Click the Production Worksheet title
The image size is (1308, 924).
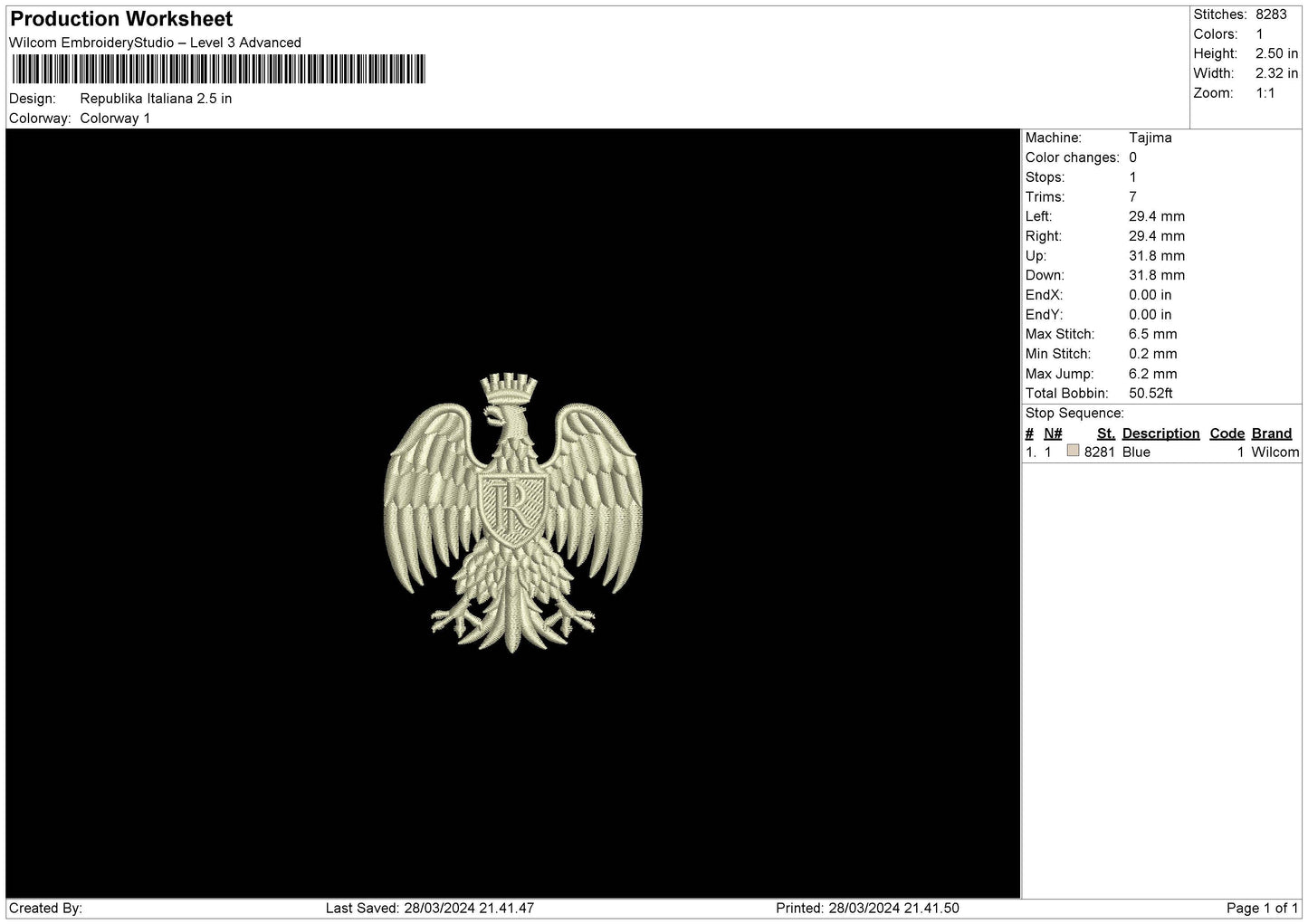tap(121, 19)
